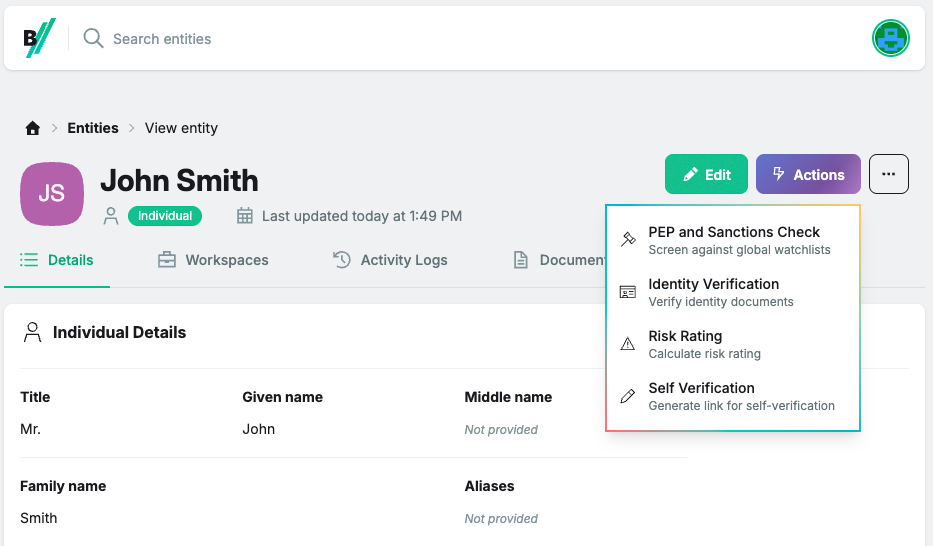The image size is (933, 546).
Task: Click calendar icon beside Last updated
Action: pyautogui.click(x=245, y=216)
